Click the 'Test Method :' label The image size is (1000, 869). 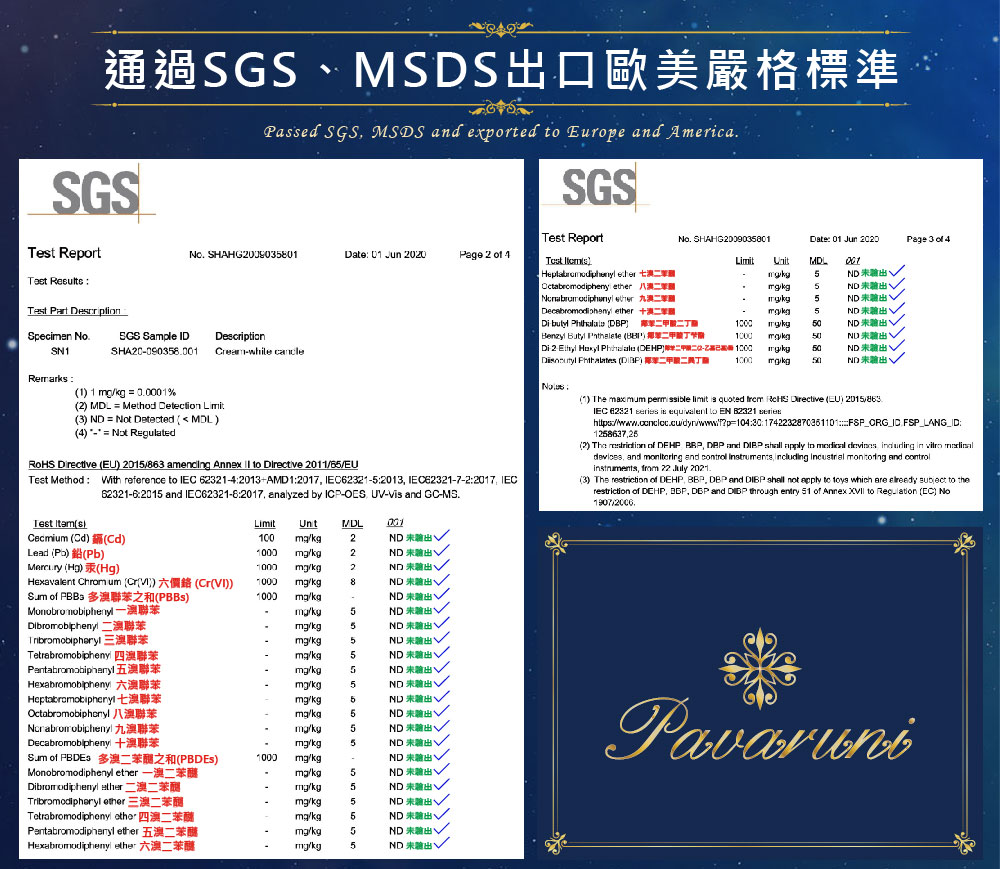59,479
